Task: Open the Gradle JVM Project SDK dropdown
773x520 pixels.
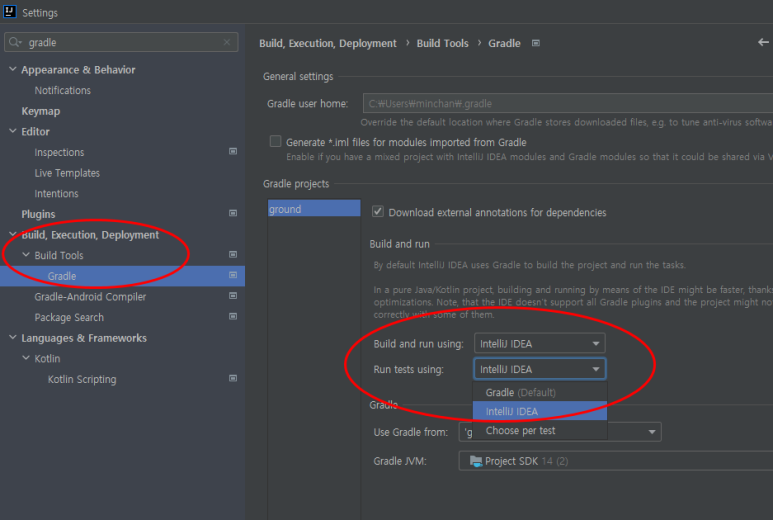Action: pos(616,461)
